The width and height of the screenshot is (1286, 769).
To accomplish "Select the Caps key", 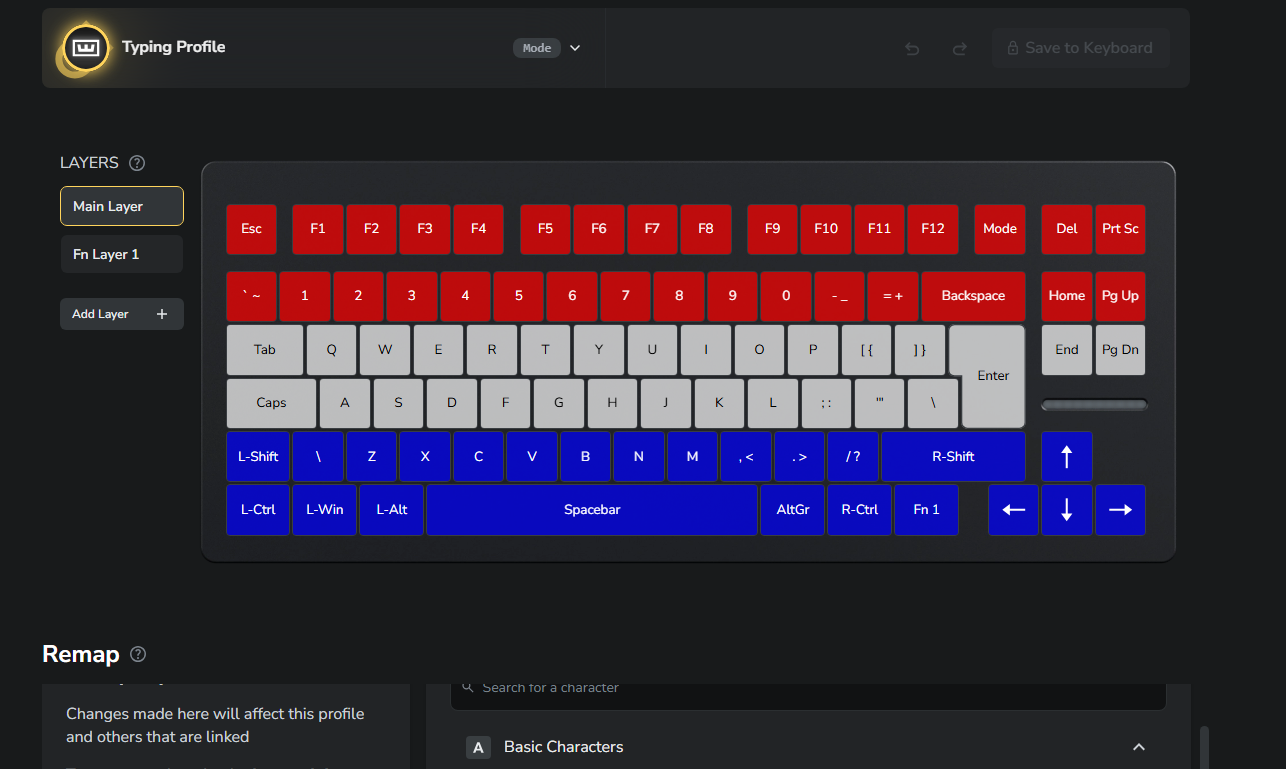I will point(271,403).
